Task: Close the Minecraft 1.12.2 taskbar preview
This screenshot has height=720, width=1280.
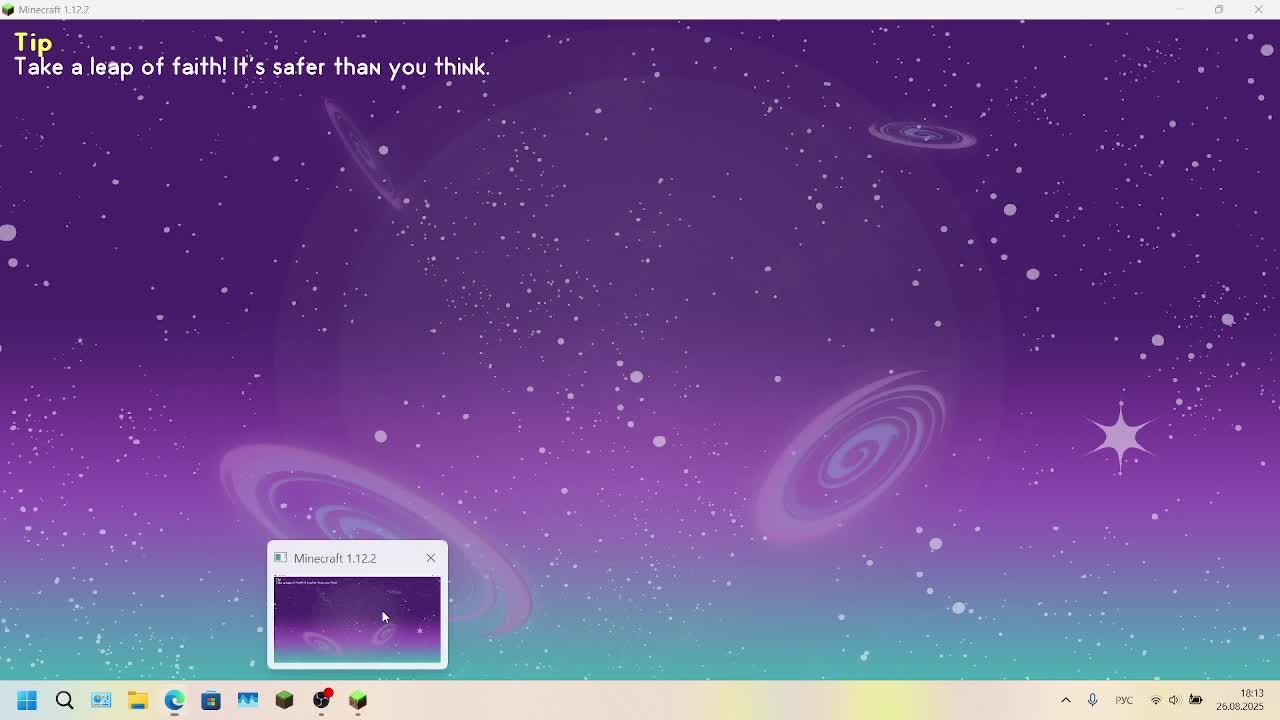Action: coord(431,558)
